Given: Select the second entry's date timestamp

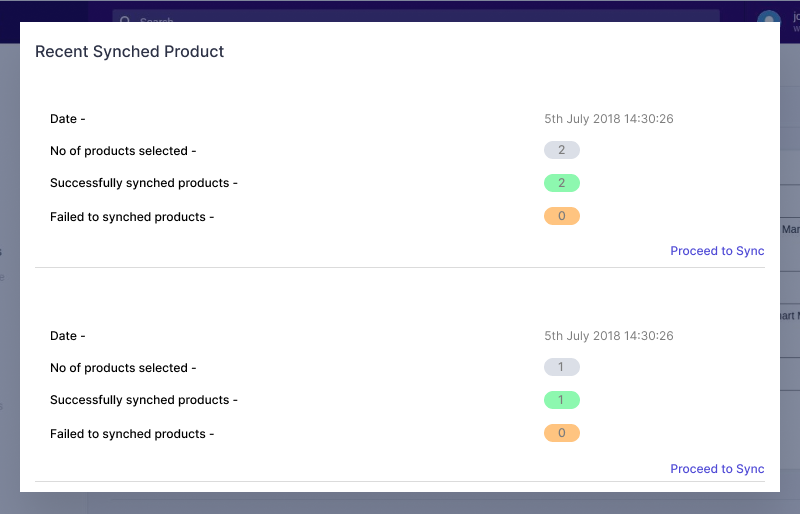Looking at the screenshot, I should (609, 336).
